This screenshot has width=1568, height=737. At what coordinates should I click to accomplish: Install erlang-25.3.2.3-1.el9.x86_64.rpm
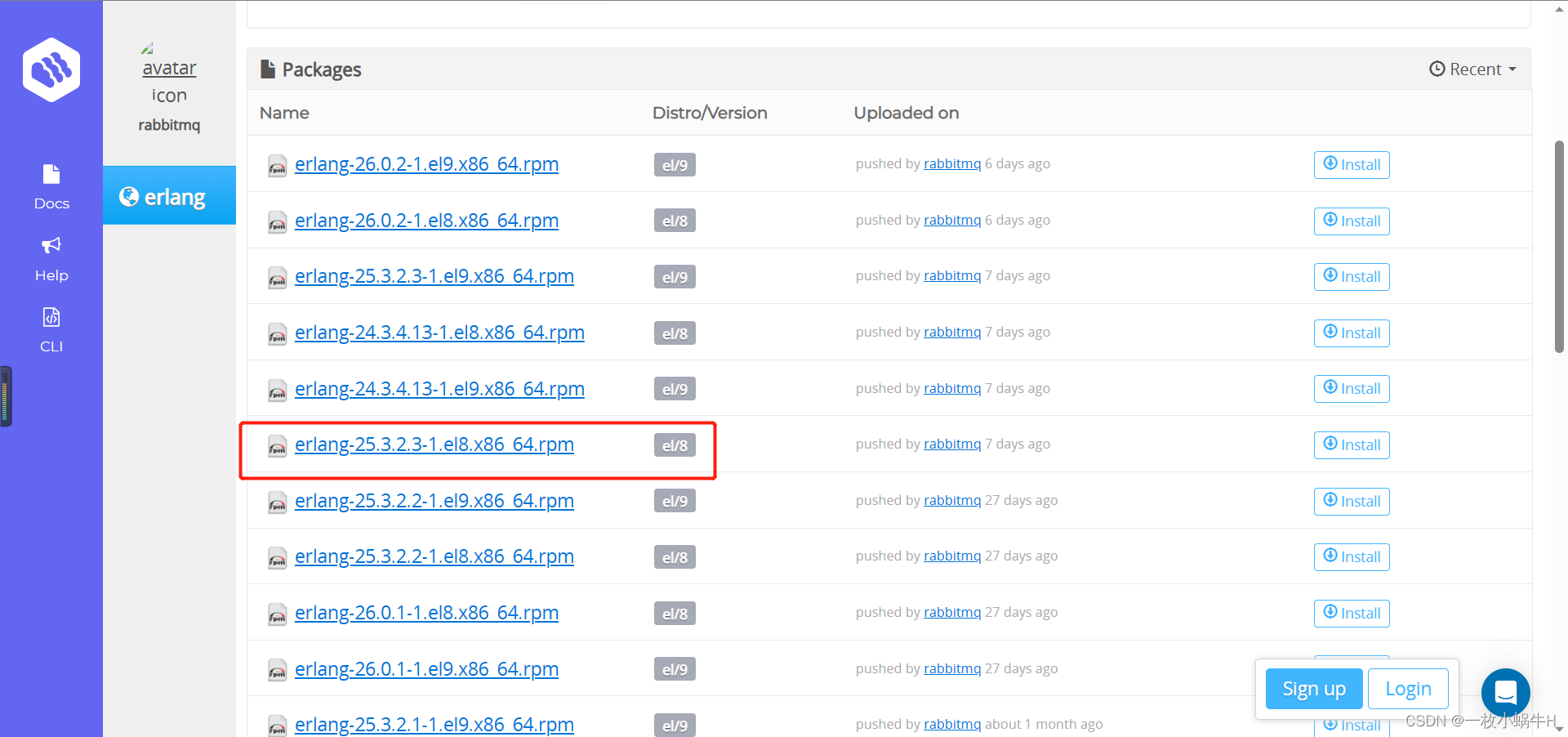click(1352, 277)
